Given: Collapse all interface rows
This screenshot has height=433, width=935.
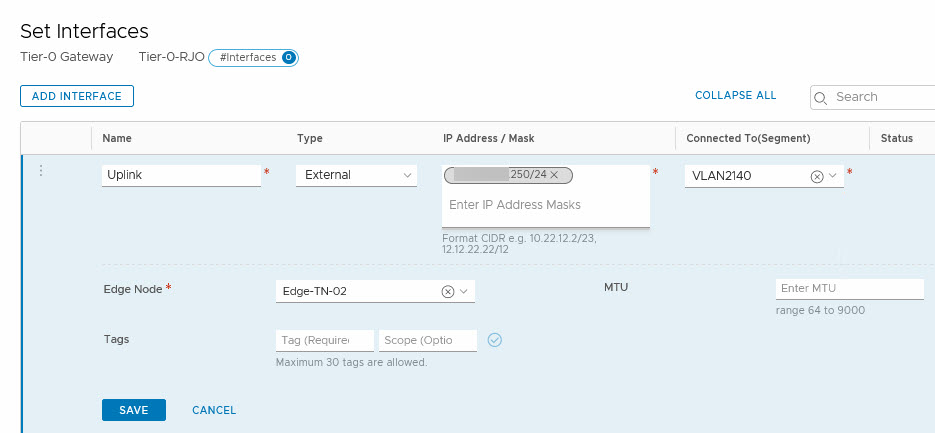Looking at the screenshot, I should [x=735, y=96].
